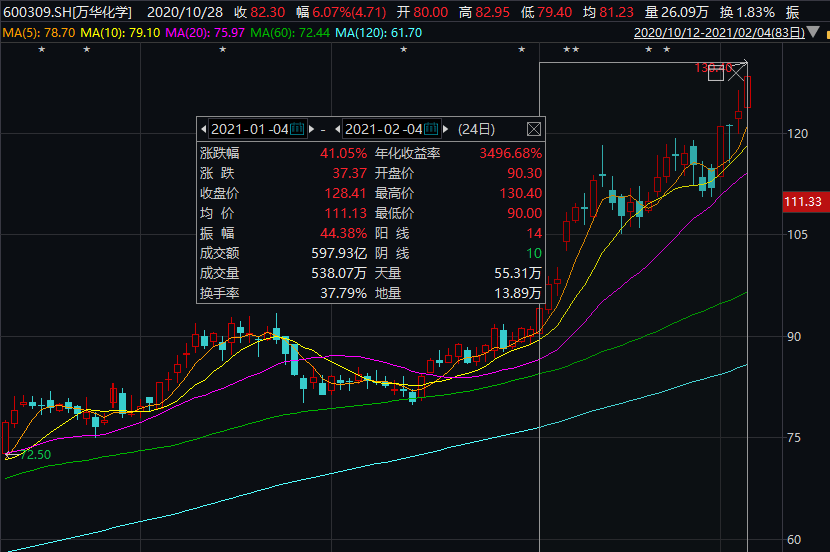The height and width of the screenshot is (552, 830).
Task: Click the 阳线 count 14
Action: [534, 233]
